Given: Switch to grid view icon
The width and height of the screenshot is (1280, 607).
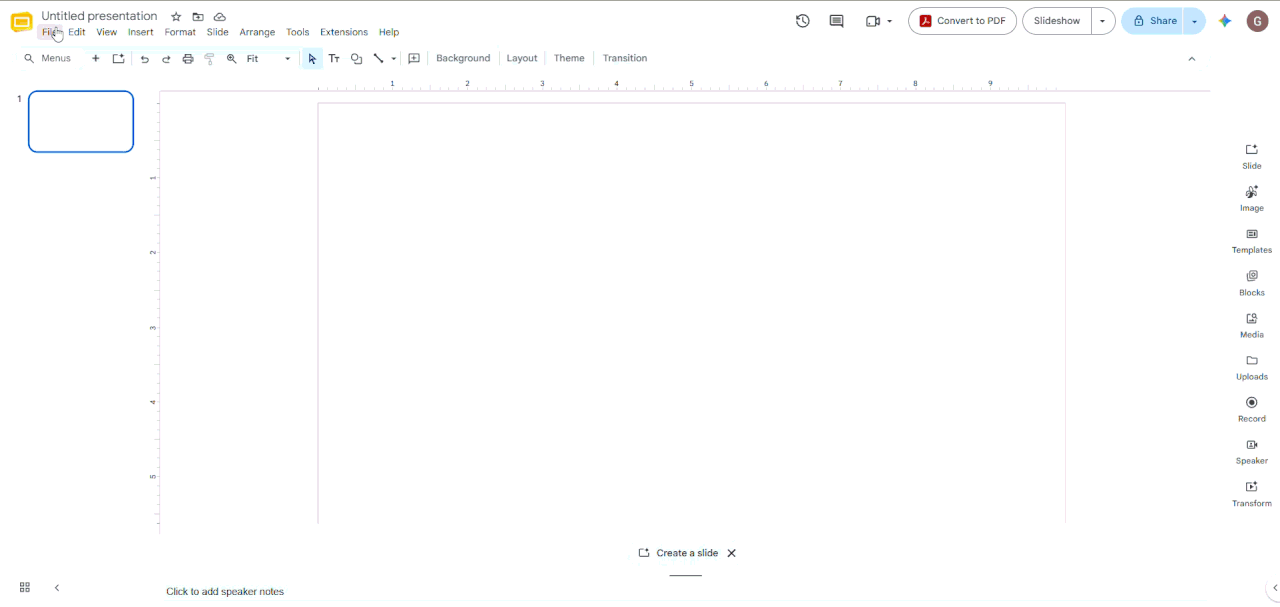Looking at the screenshot, I should tap(25, 588).
